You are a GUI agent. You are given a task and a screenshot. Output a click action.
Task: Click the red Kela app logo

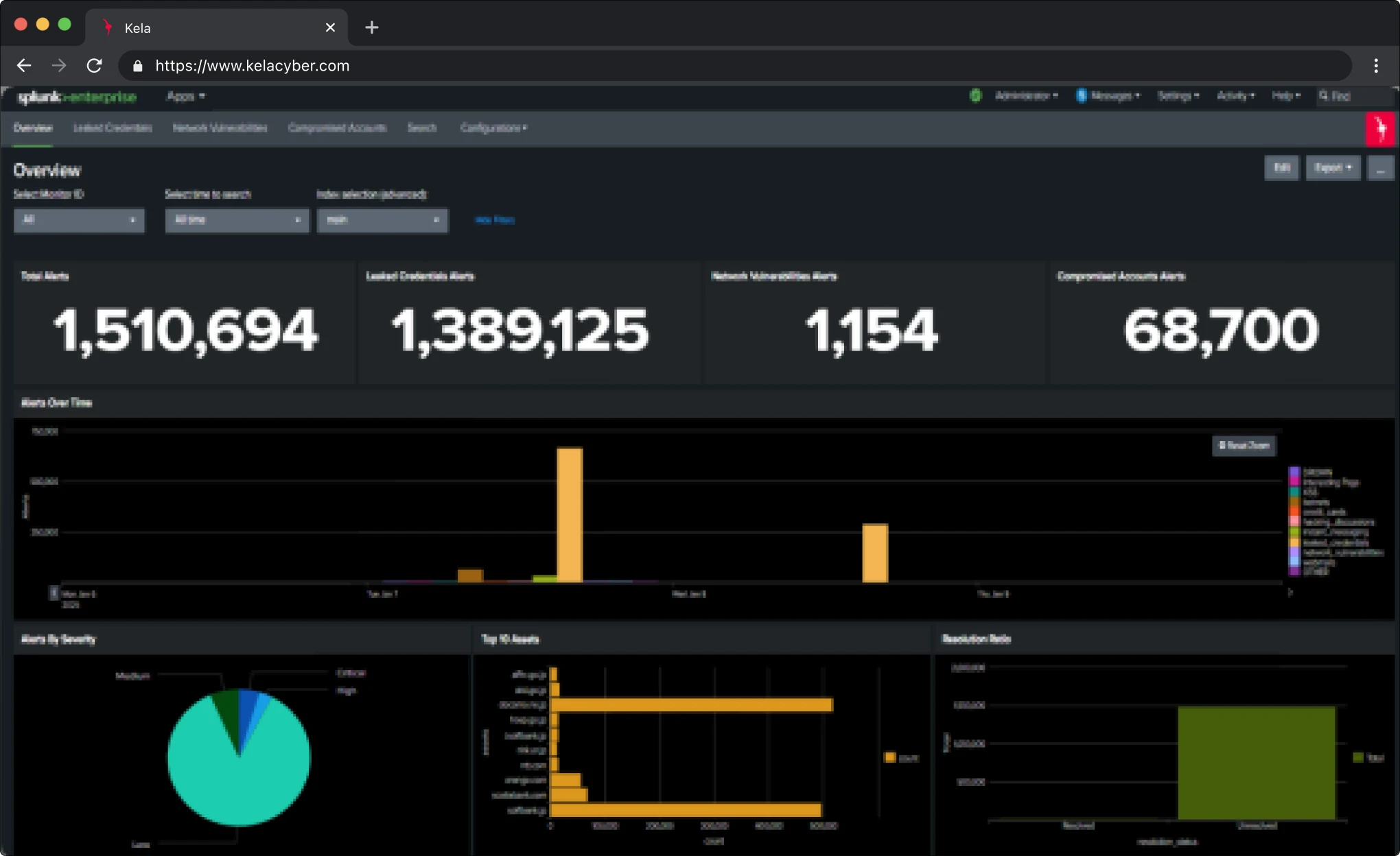[x=1380, y=128]
